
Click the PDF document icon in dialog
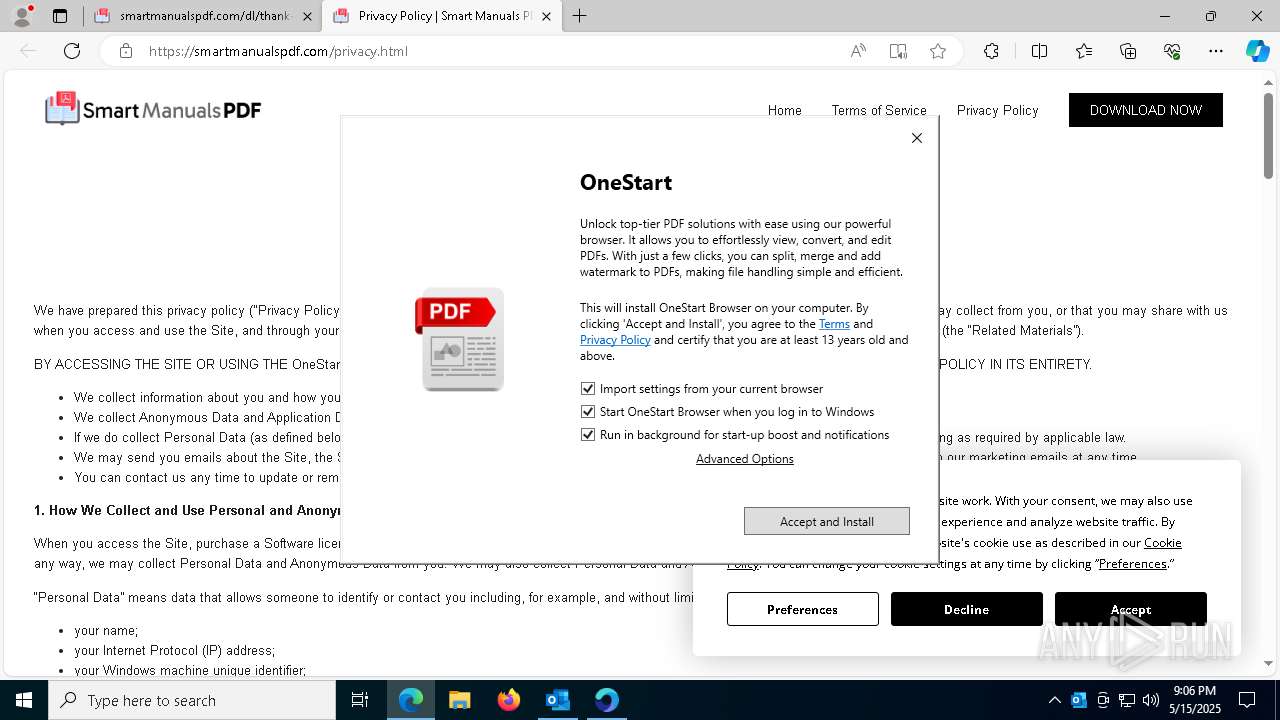(x=459, y=339)
